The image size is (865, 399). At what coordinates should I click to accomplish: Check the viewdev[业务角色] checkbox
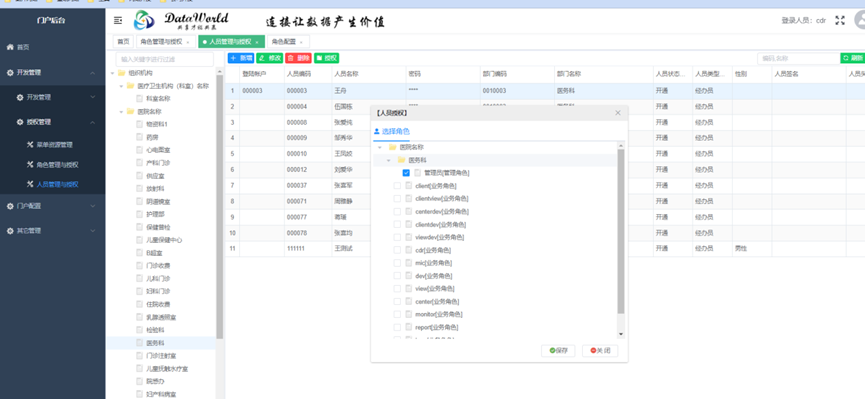[x=397, y=237]
